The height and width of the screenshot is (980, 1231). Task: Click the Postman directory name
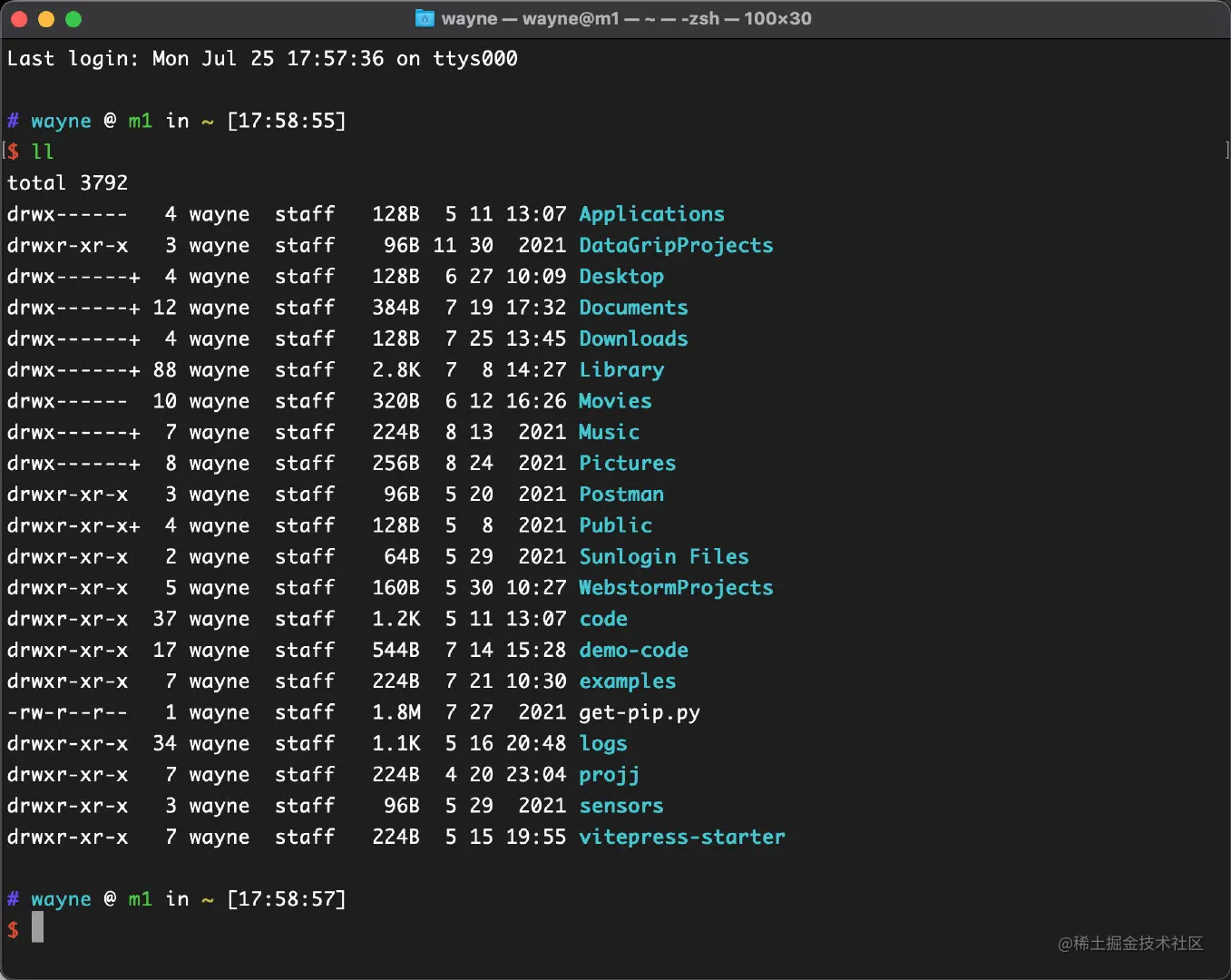[x=621, y=495]
